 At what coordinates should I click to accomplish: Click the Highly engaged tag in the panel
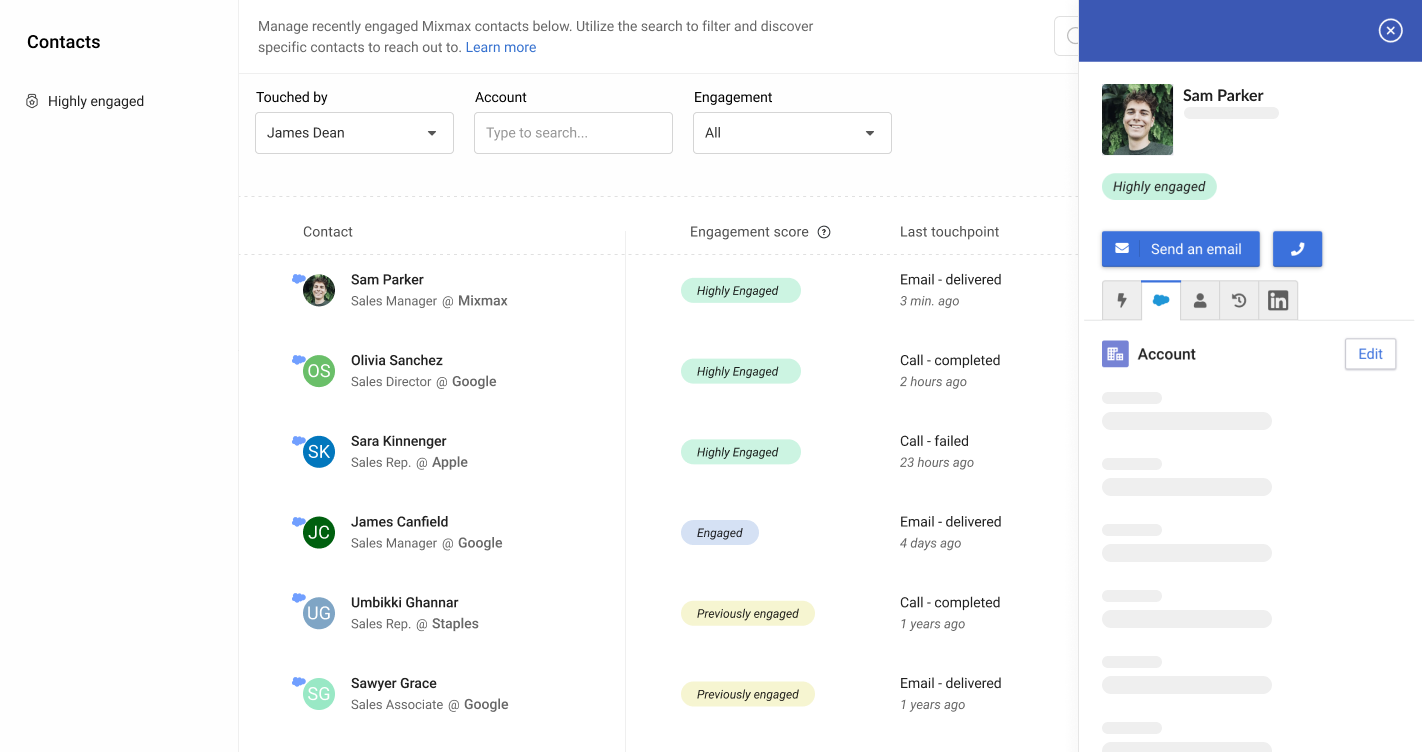pyautogui.click(x=1159, y=186)
